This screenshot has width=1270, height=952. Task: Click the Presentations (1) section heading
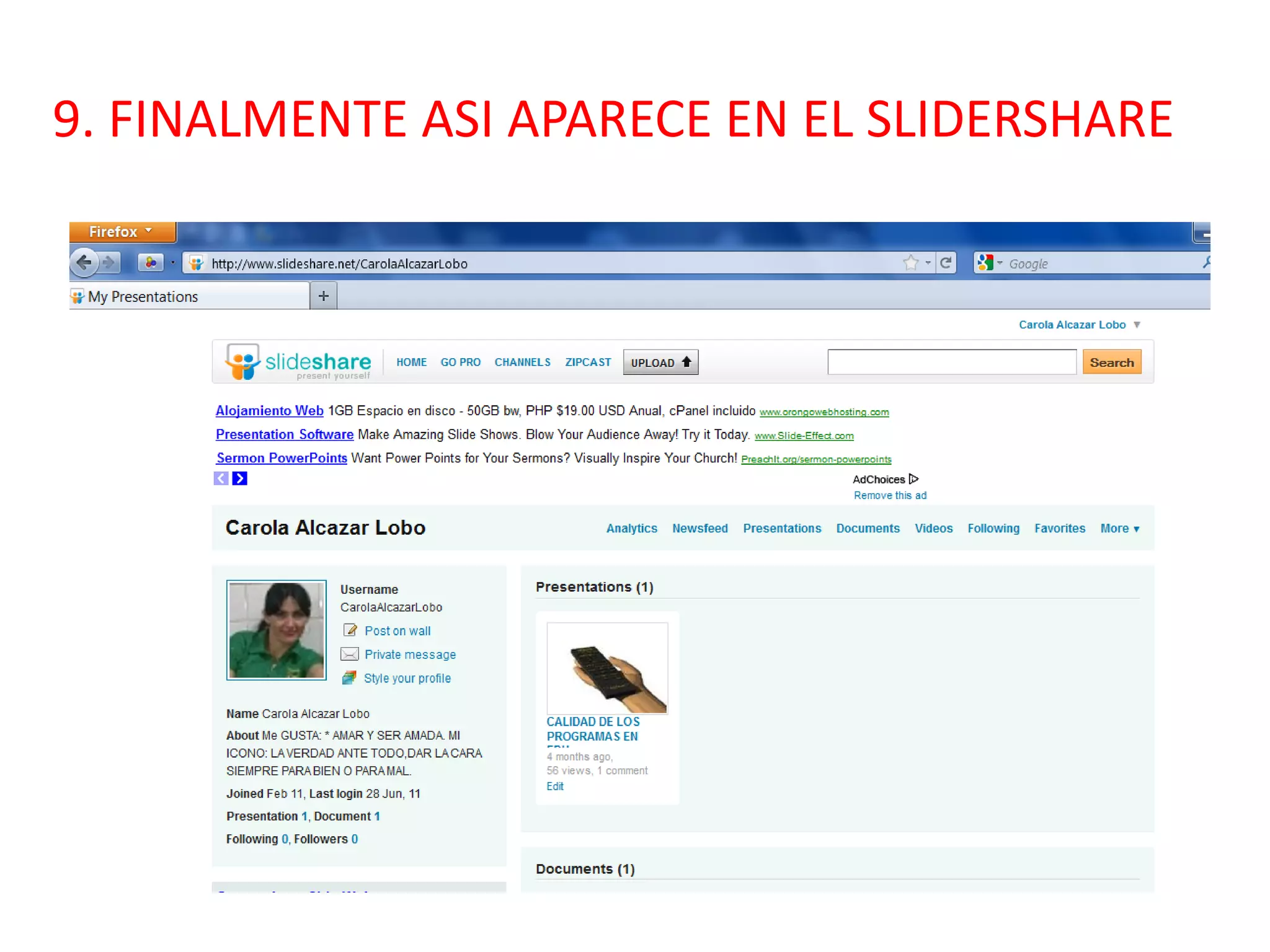pos(595,587)
